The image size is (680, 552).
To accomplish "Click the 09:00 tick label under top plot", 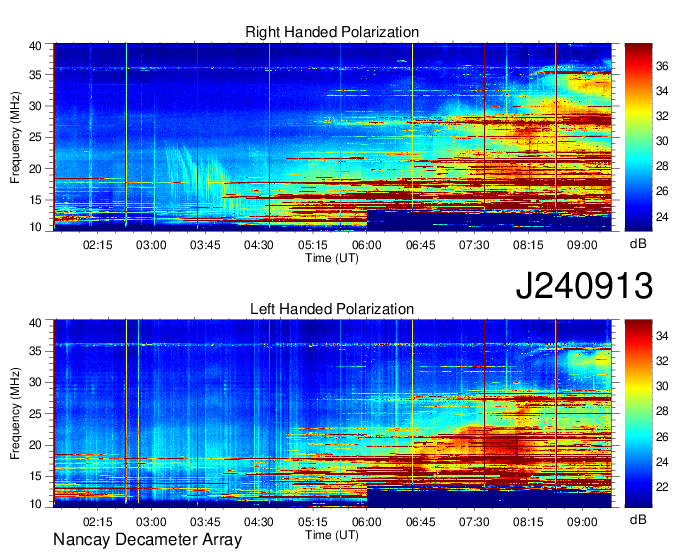I will coord(582,245).
